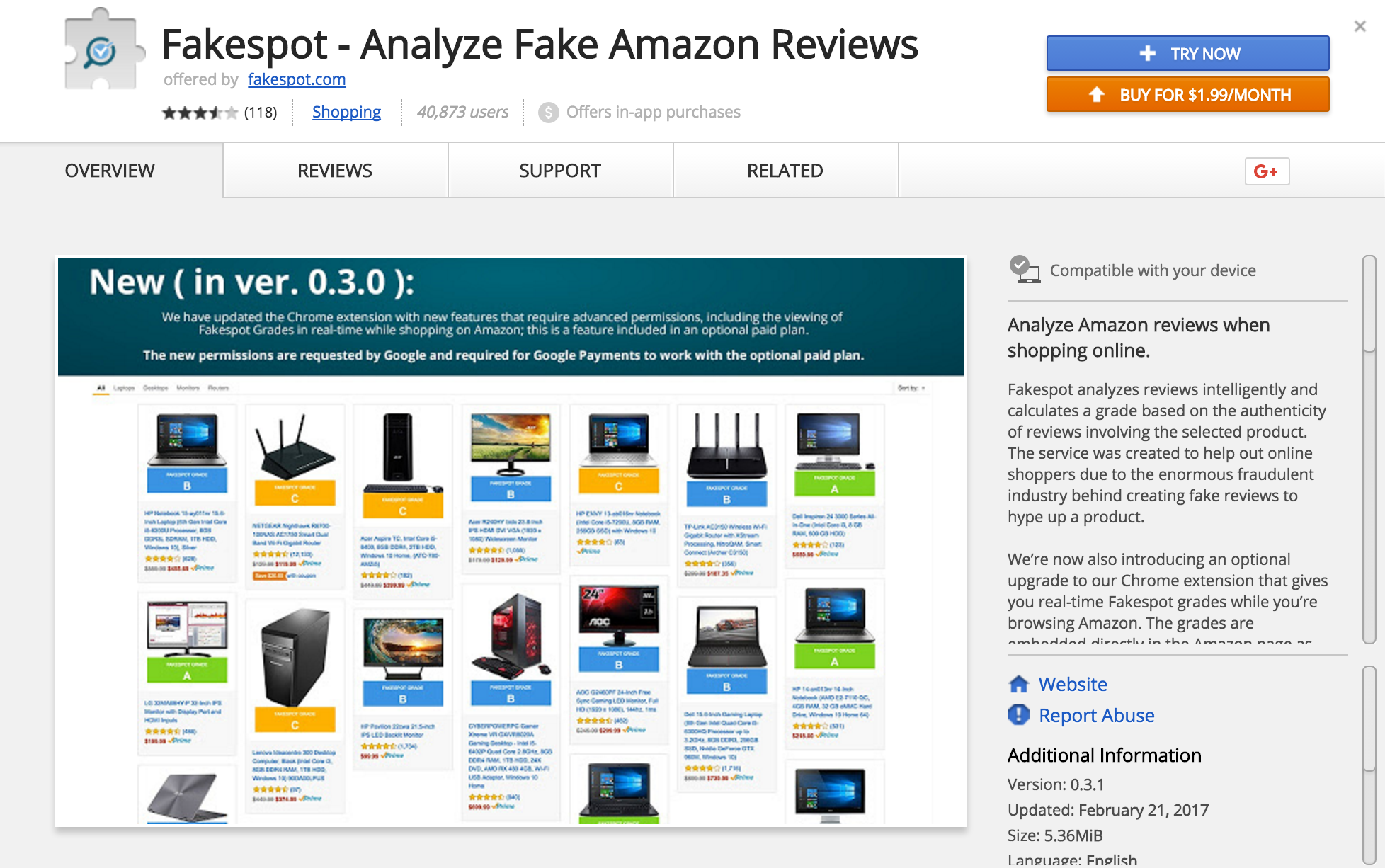
Task: Click the home icon beside Website
Action: point(1018,684)
